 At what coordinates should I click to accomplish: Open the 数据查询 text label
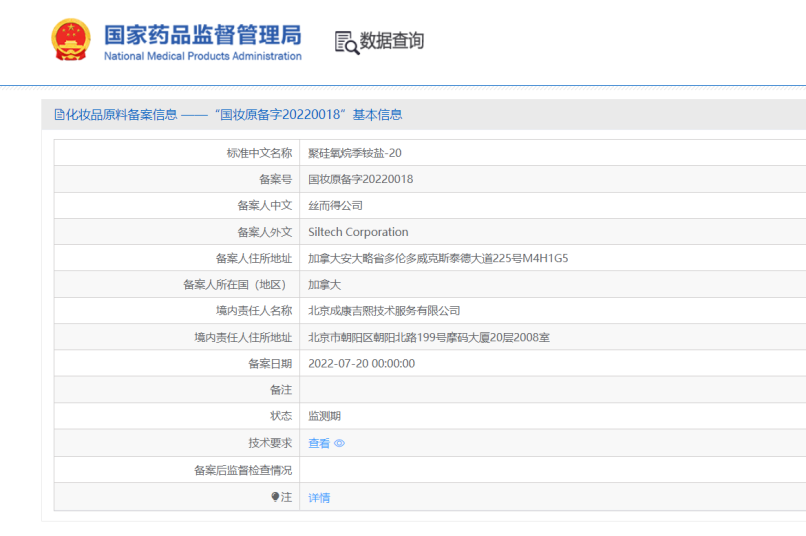click(392, 41)
